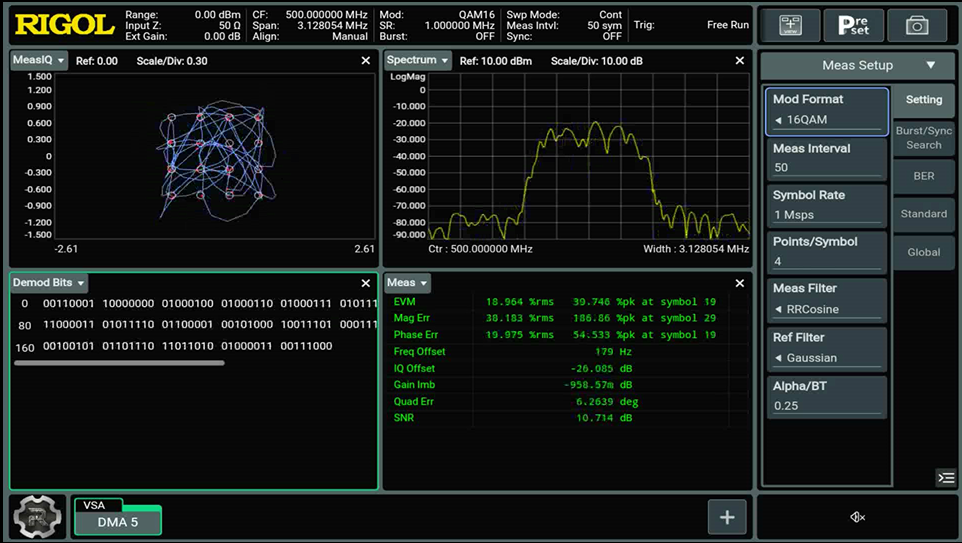
Task: Click the RIGOL logo
Action: tap(64, 25)
